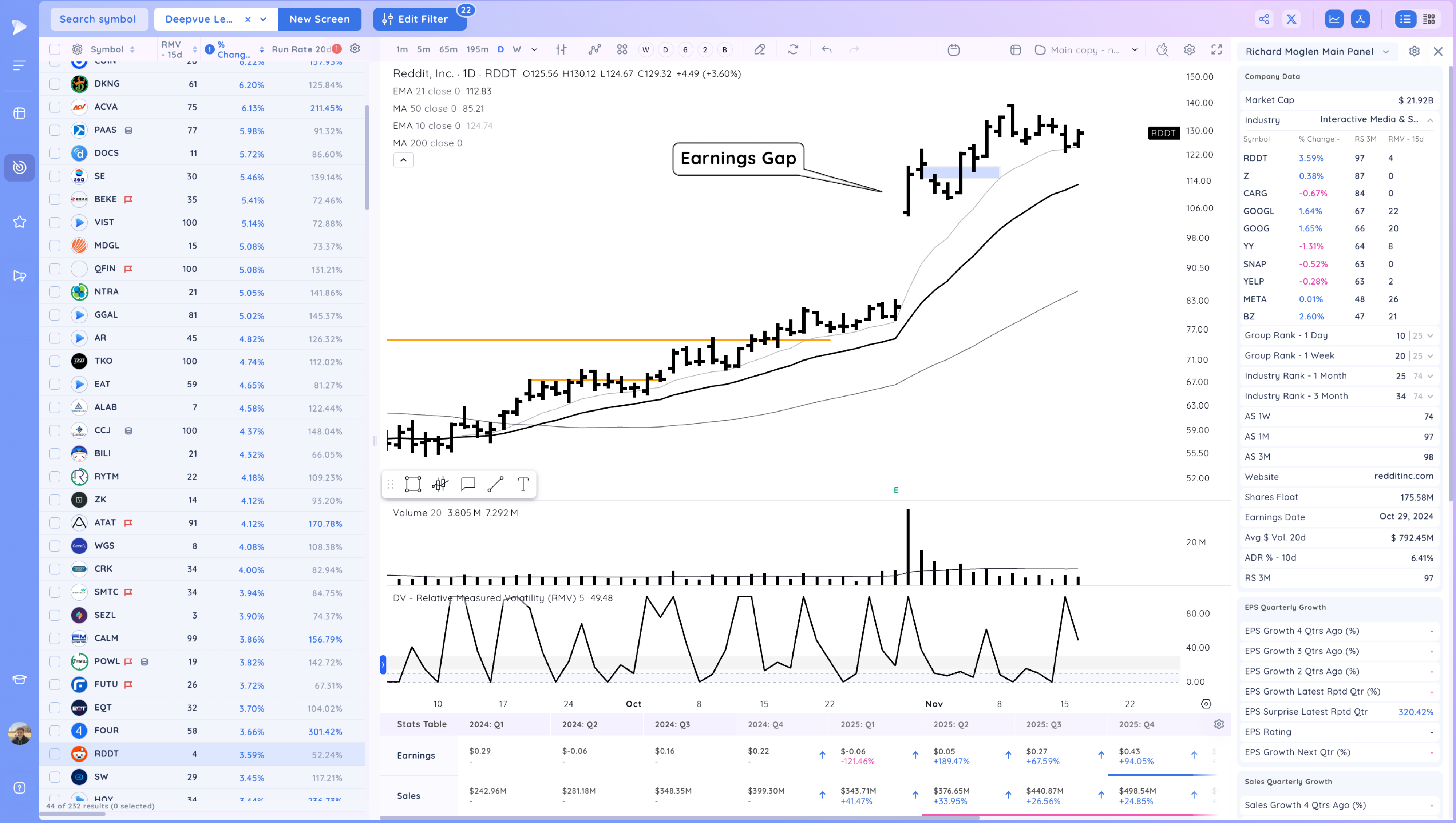Click the X (Twitter) share icon
The image size is (1456, 823).
click(x=1291, y=19)
